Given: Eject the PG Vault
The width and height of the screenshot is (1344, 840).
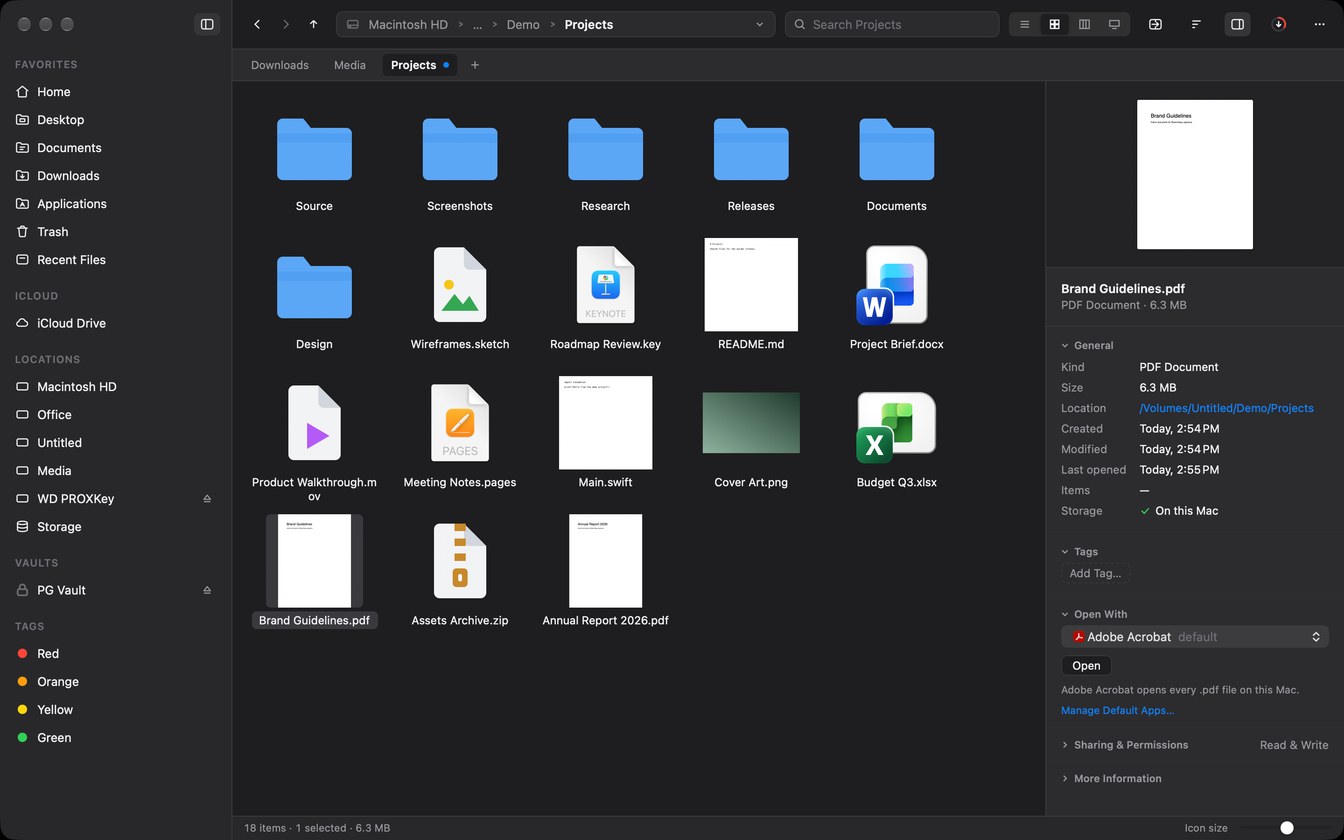Looking at the screenshot, I should point(207,590).
